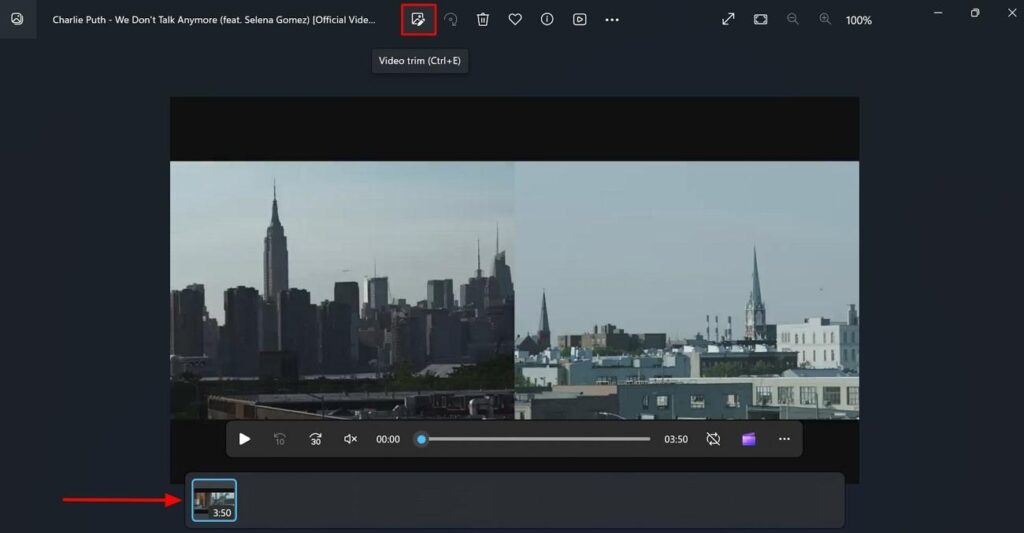The image size is (1024, 533).
Task: Open file info panel
Action: click(x=547, y=20)
